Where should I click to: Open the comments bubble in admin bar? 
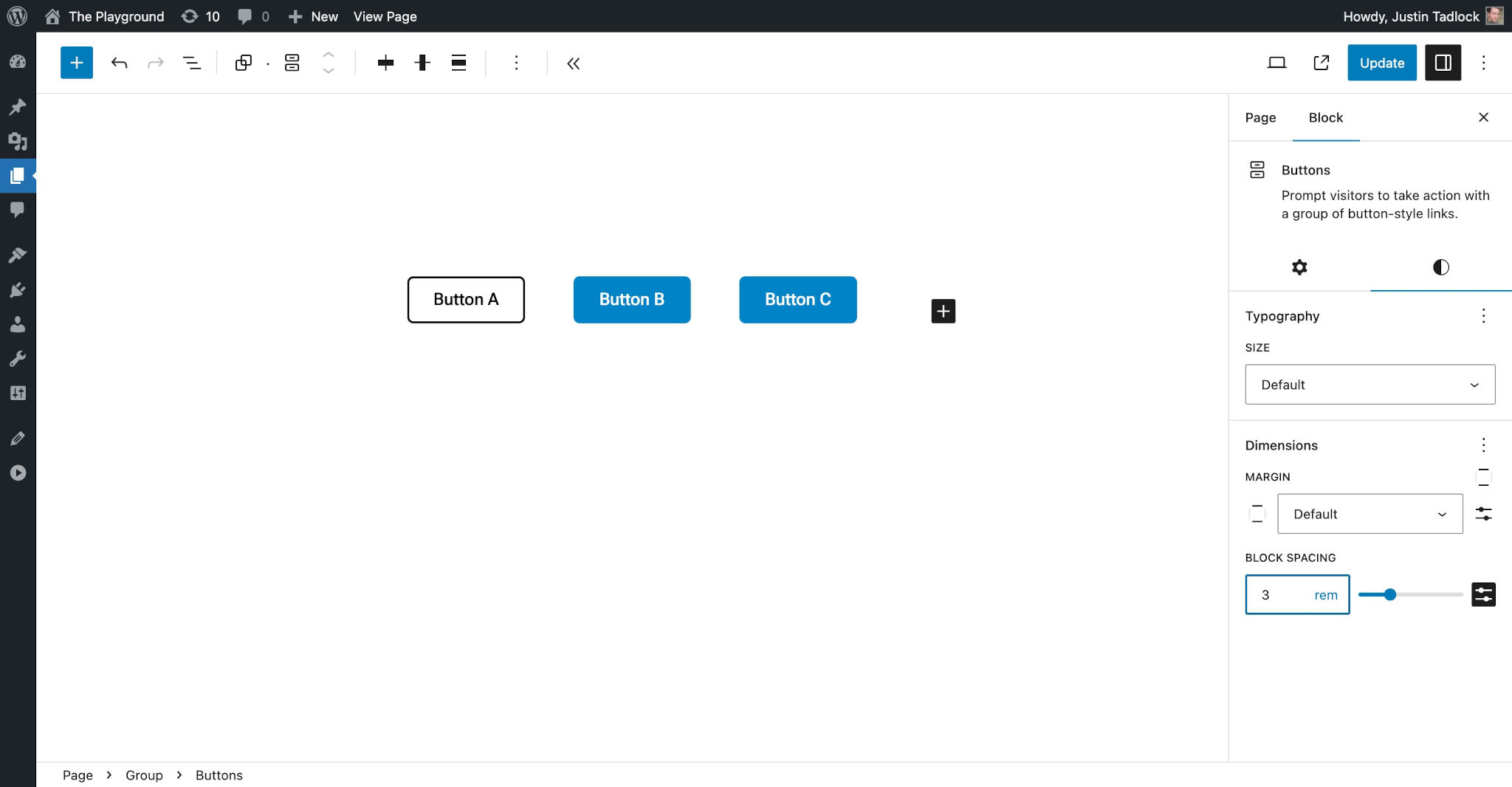[x=253, y=16]
